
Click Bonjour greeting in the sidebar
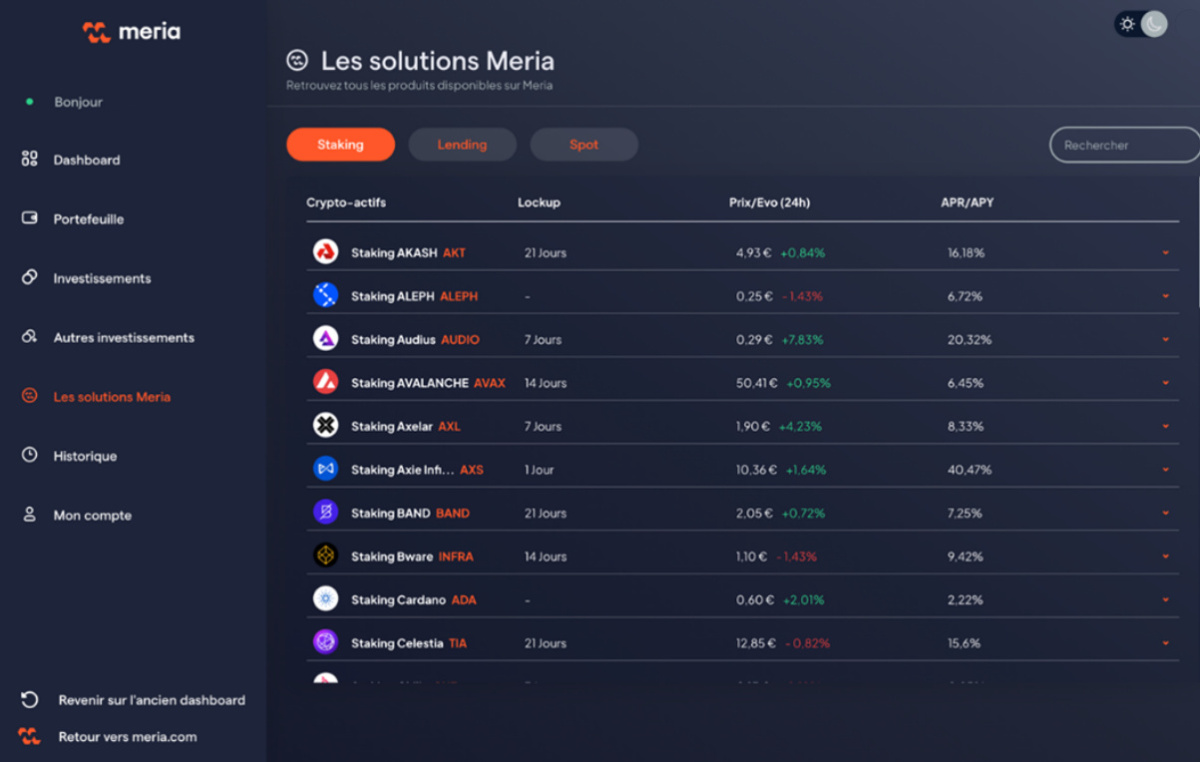click(x=78, y=102)
